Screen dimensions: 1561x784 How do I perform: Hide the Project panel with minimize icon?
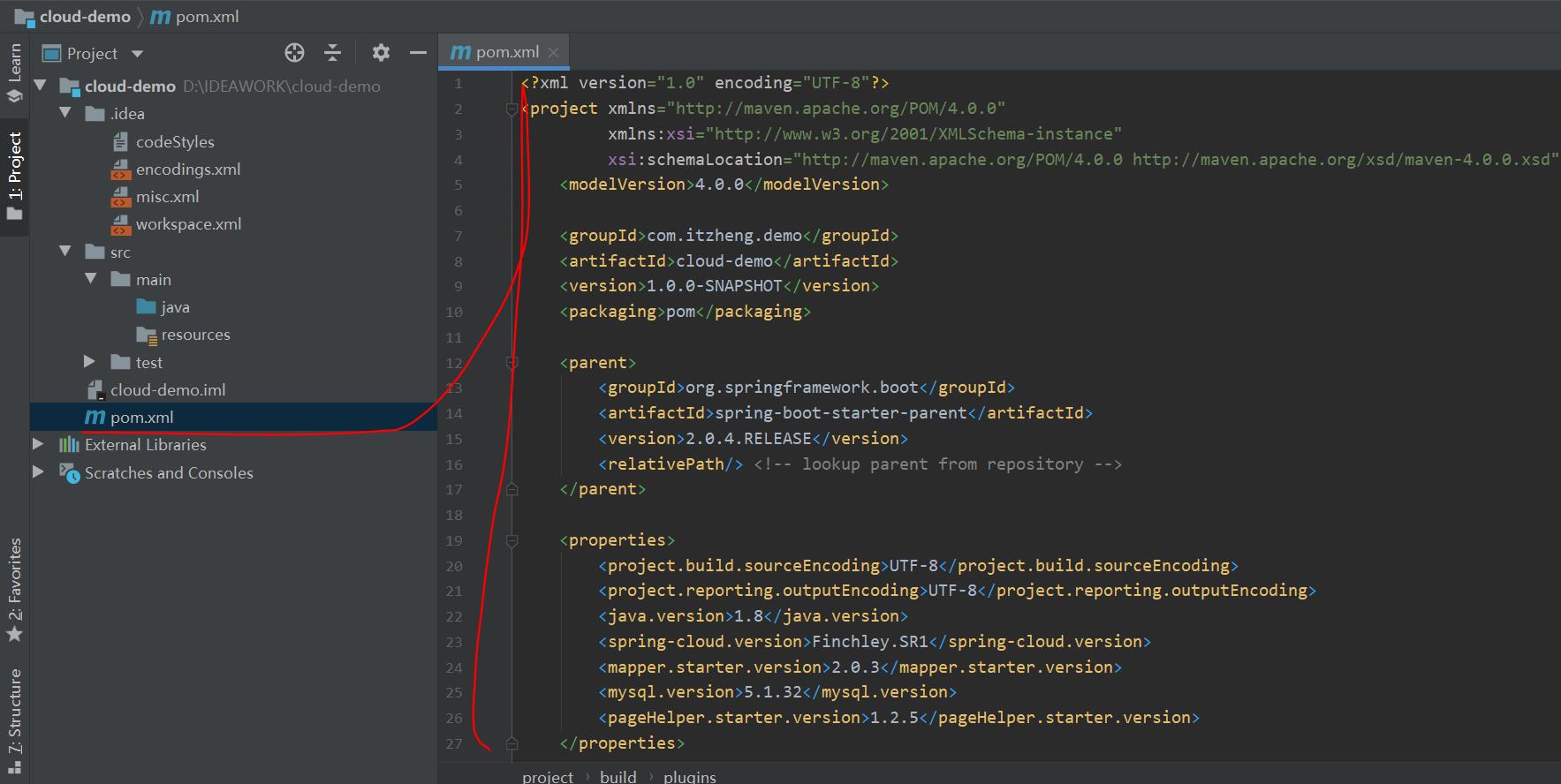[419, 53]
